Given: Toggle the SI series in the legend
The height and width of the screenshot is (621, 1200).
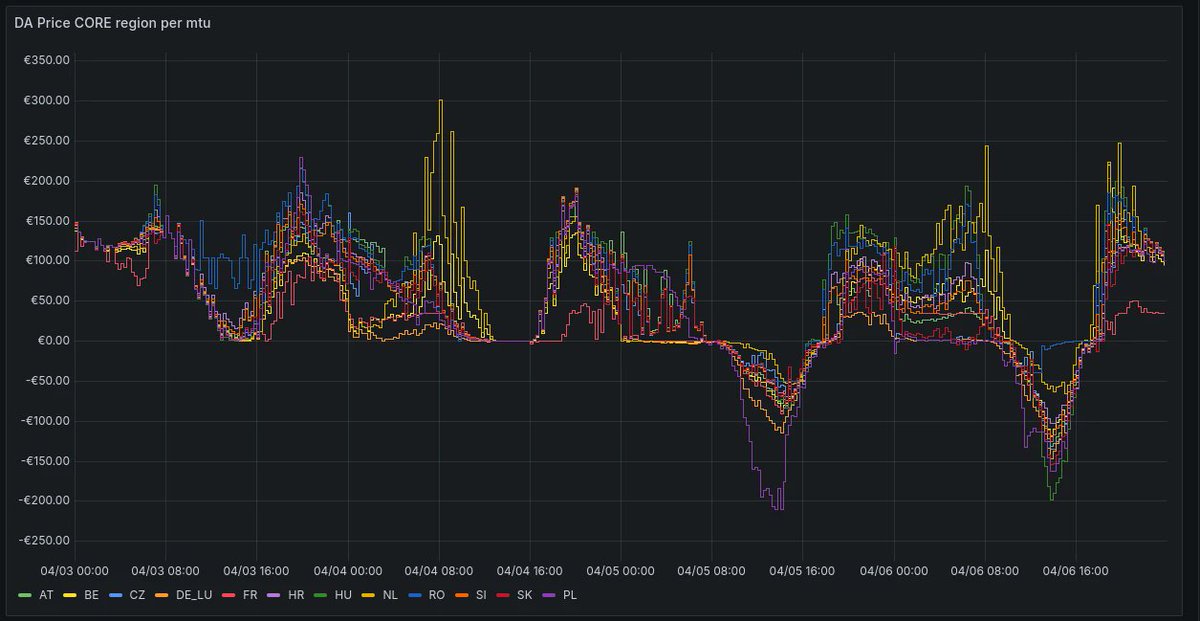Looking at the screenshot, I should pyautogui.click(x=481, y=596).
